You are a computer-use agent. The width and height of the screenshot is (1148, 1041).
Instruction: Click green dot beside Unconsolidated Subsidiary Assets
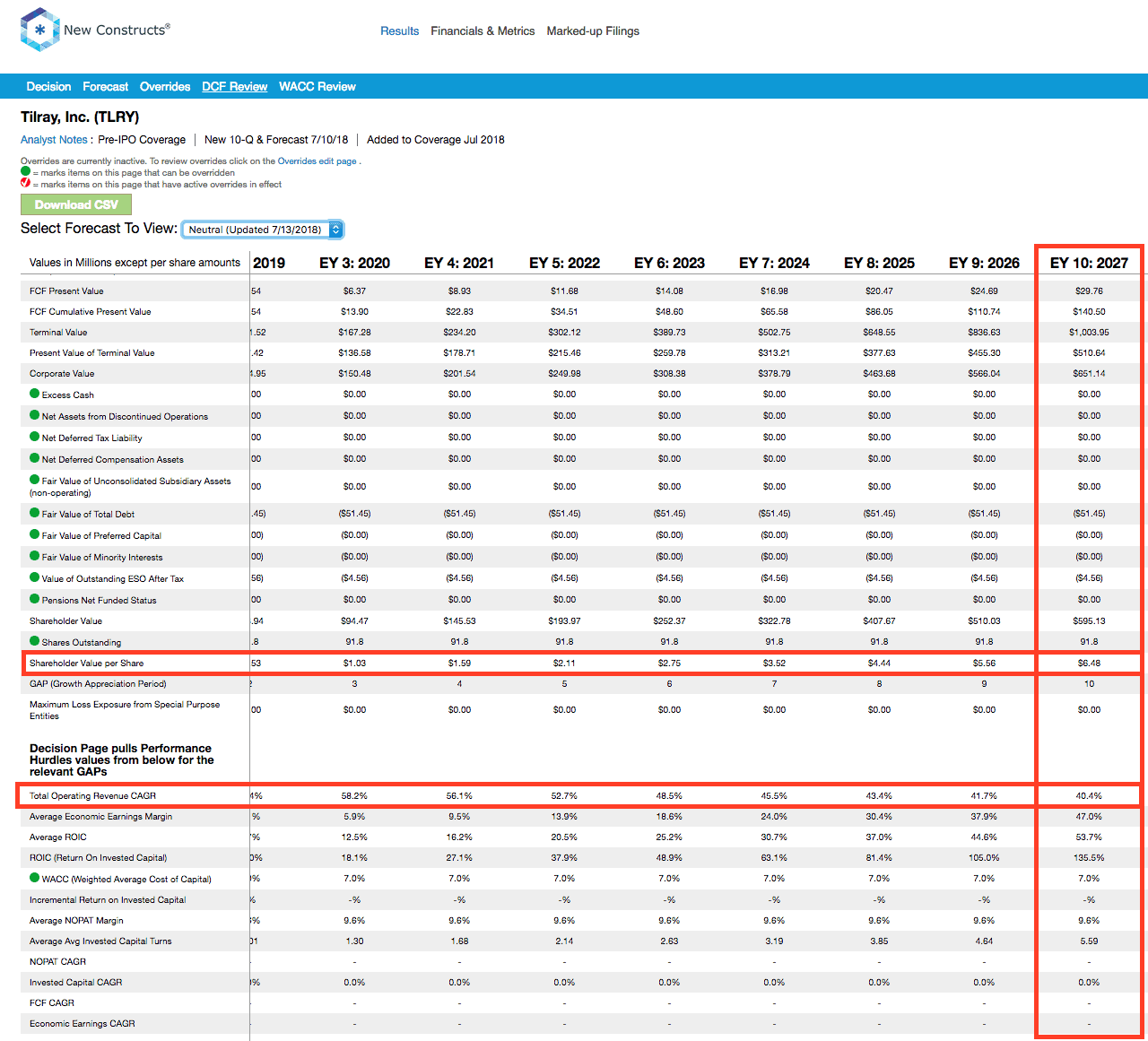(35, 480)
